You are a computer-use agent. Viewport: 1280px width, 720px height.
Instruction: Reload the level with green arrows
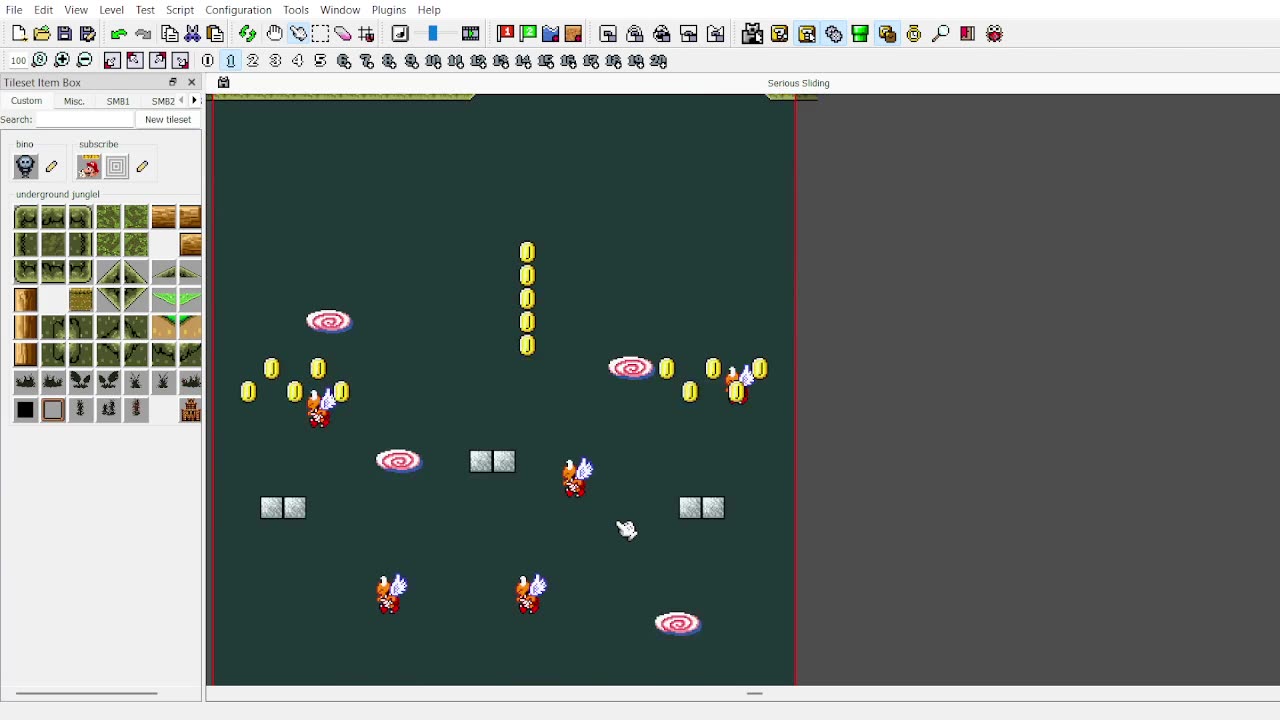pos(247,34)
